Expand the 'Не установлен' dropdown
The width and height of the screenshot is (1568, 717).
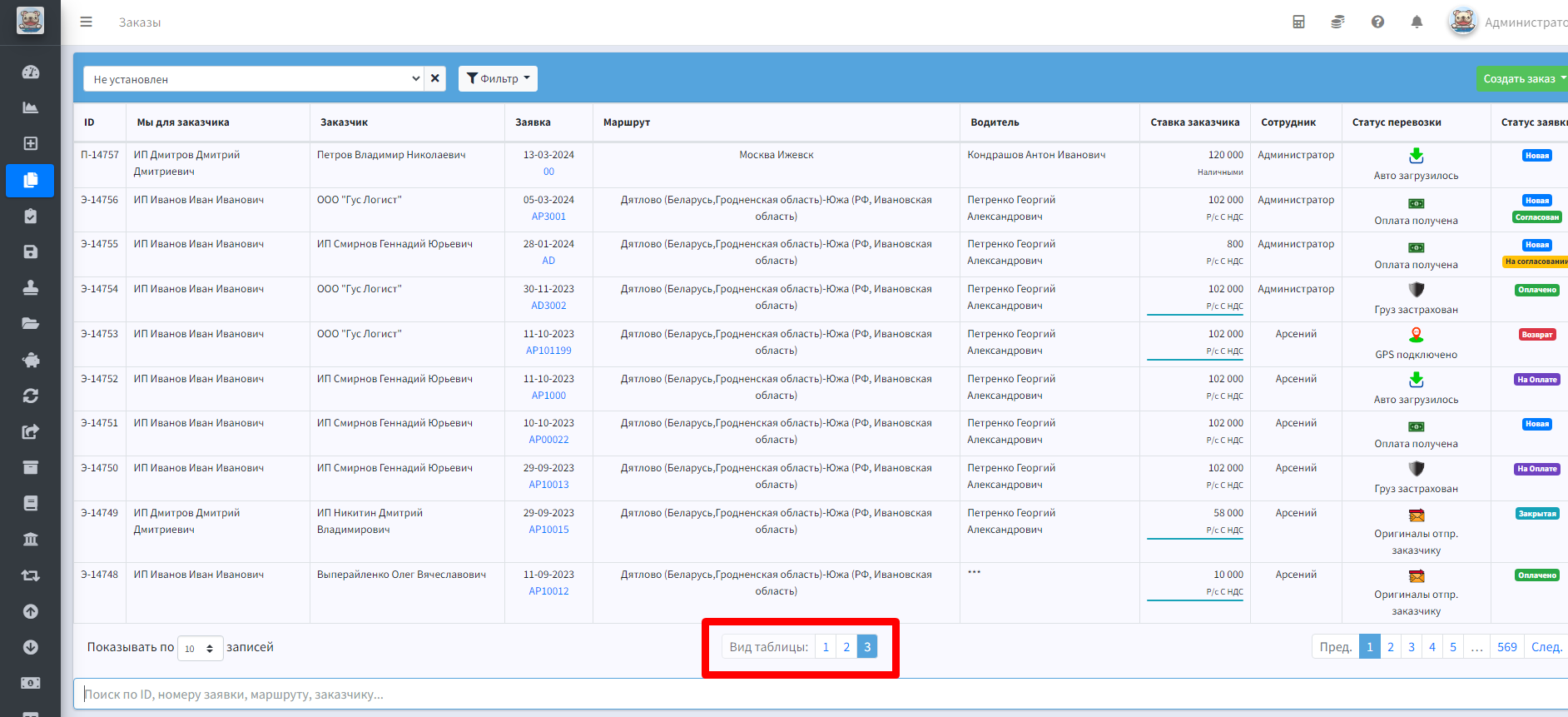(254, 78)
